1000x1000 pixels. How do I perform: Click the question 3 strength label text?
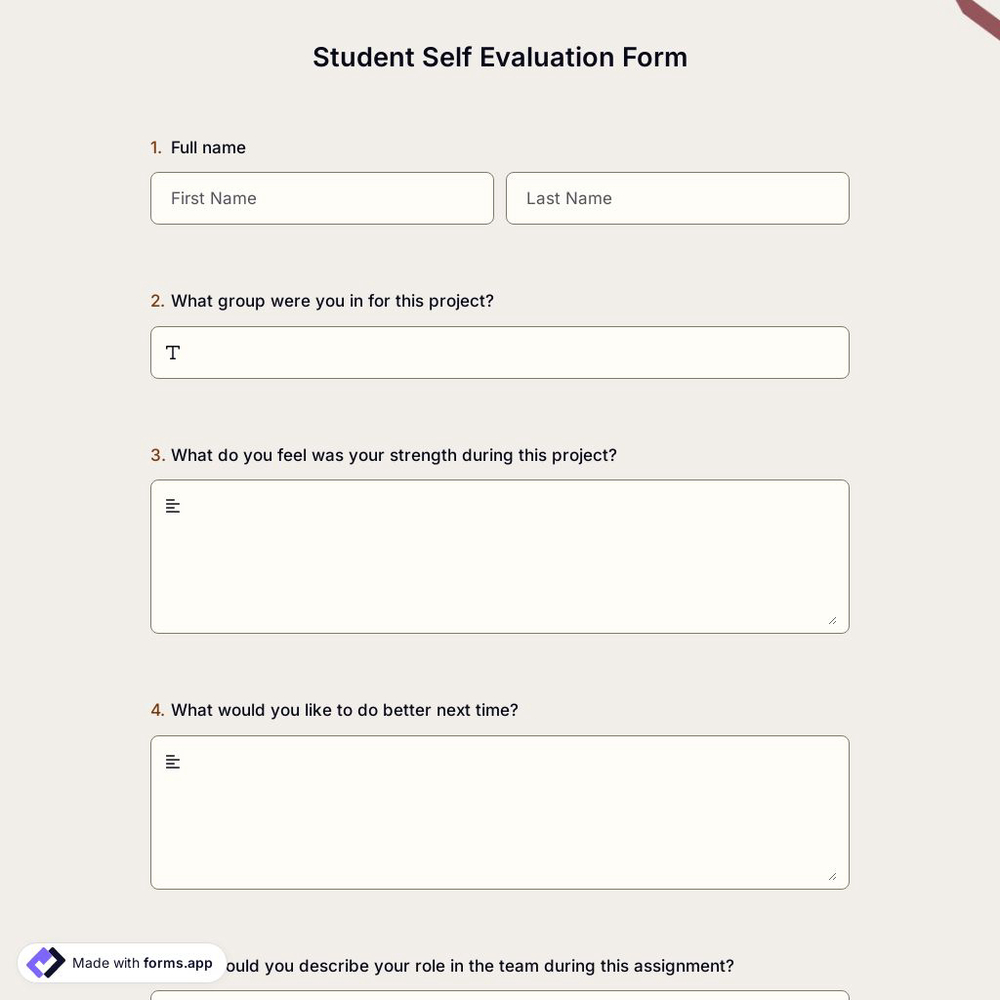click(x=394, y=455)
